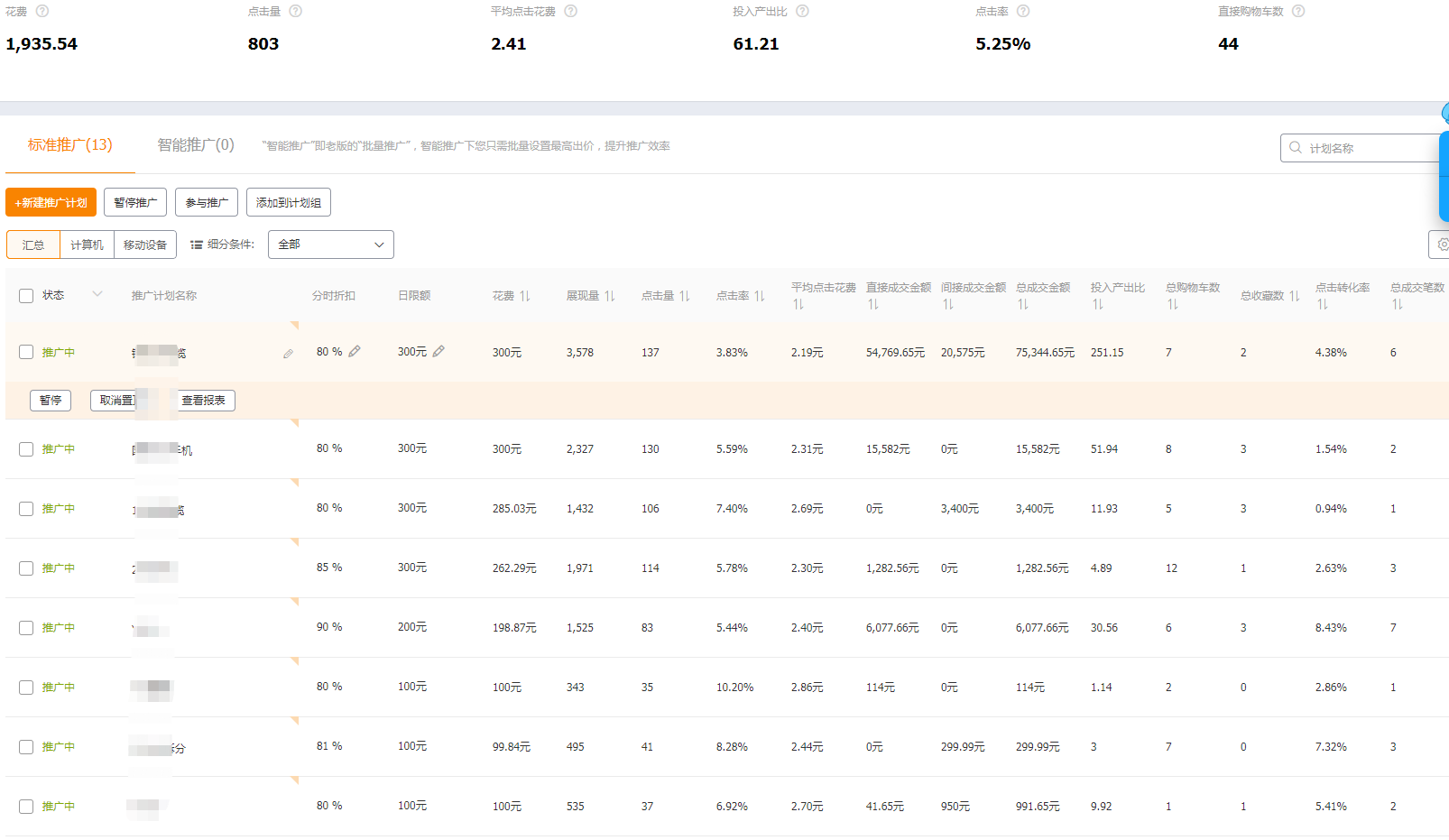Open help icon next to 平均点击花费

[570, 12]
